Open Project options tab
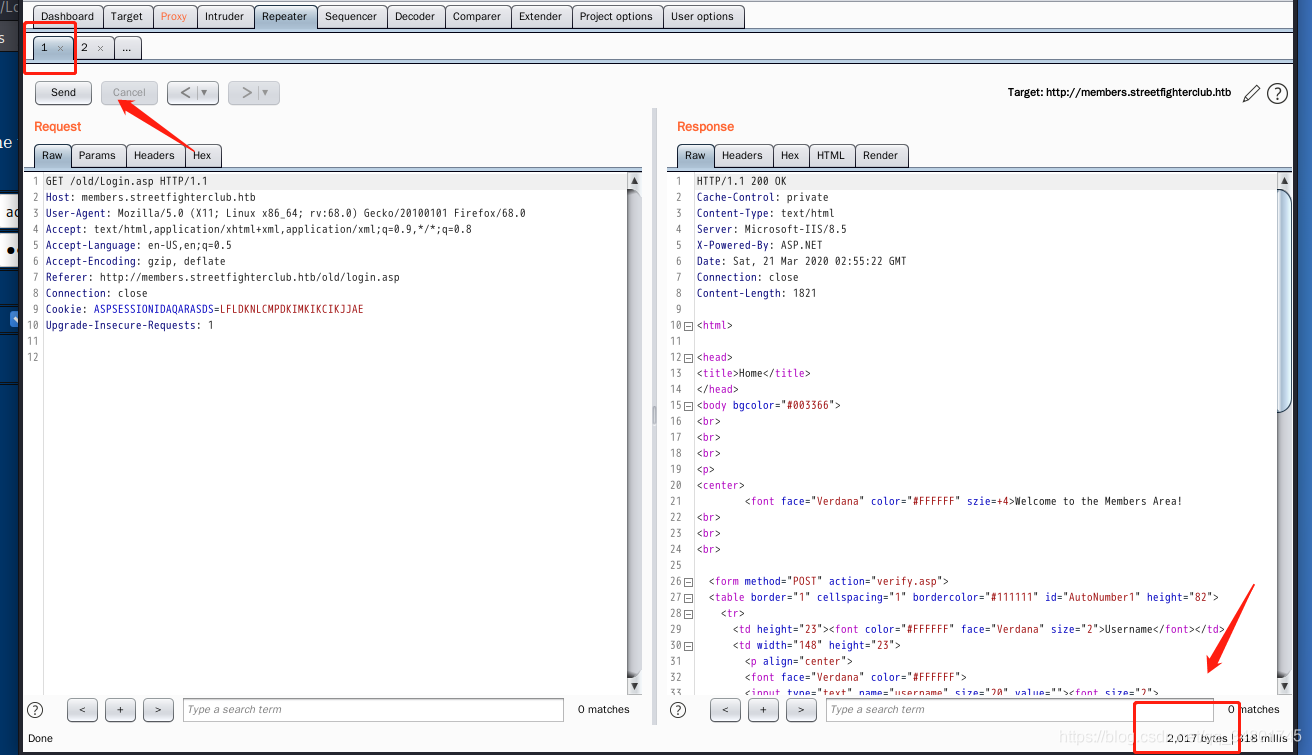 616,16
